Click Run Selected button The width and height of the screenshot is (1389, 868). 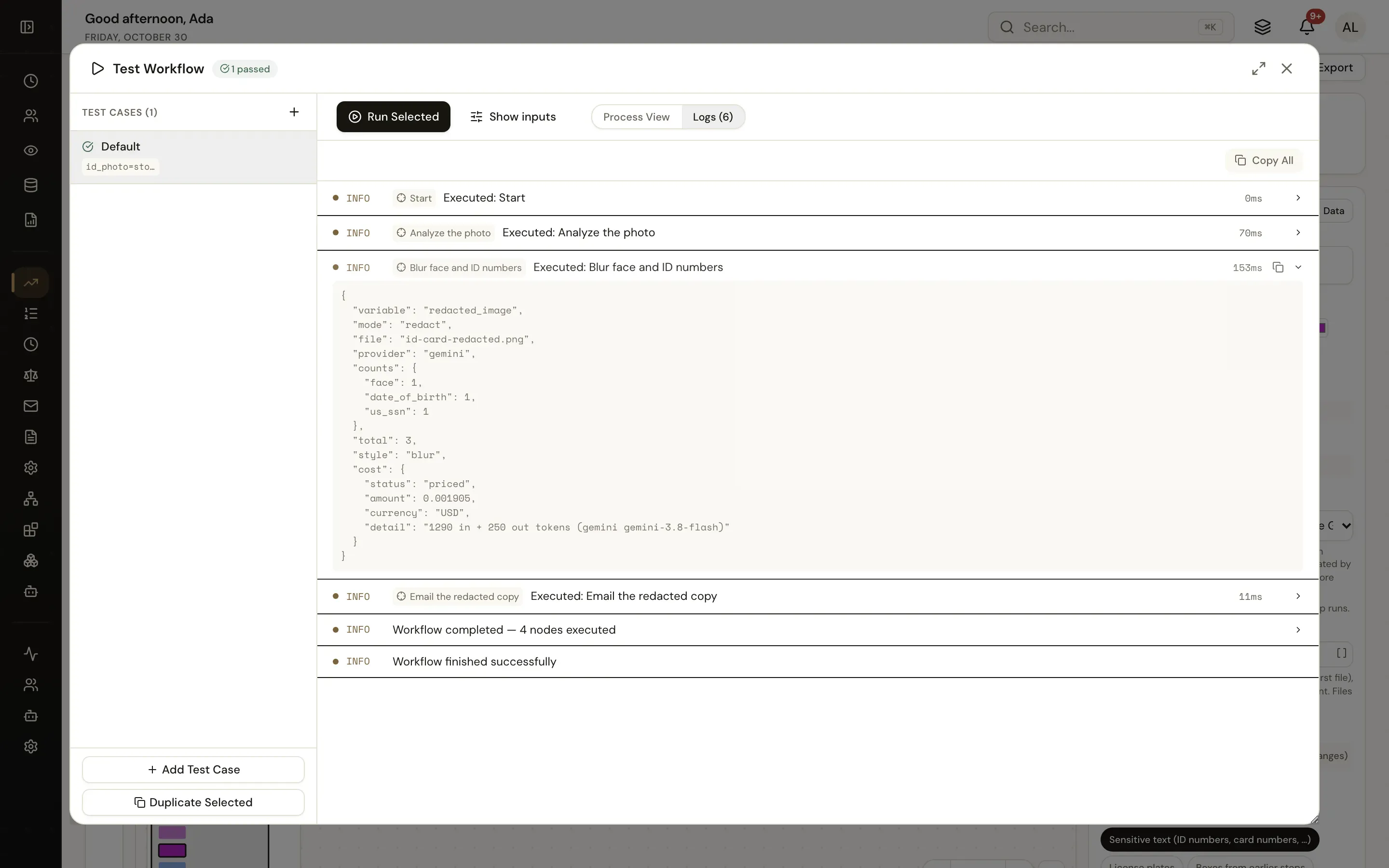pos(393,117)
